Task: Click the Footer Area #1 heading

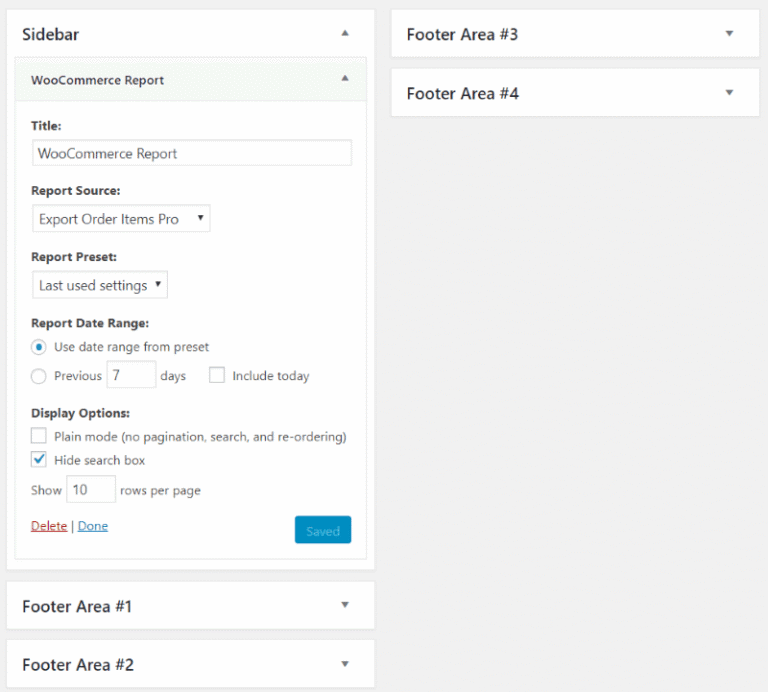Action: click(x=77, y=607)
